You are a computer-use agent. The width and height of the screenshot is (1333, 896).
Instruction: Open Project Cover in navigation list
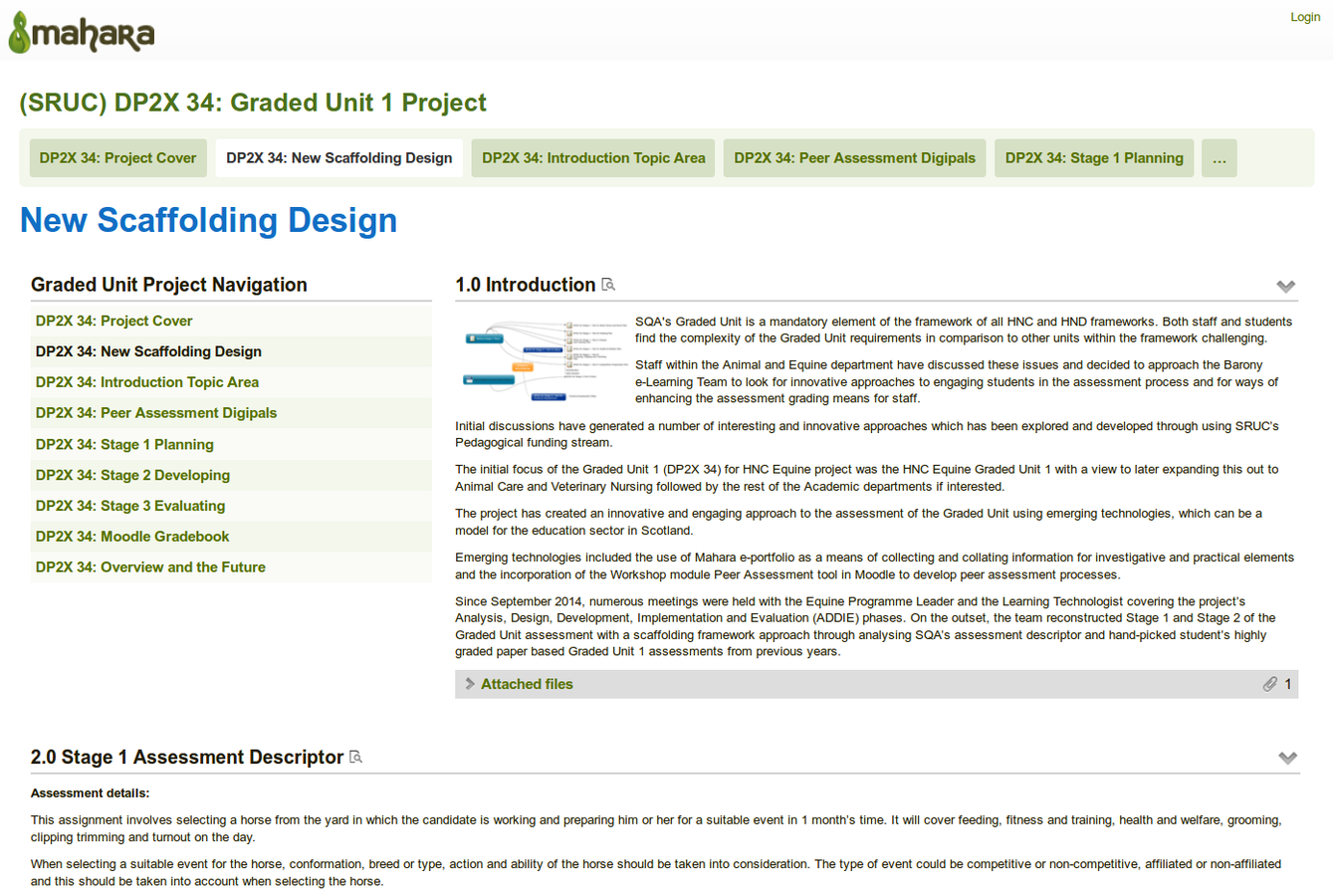pos(113,321)
